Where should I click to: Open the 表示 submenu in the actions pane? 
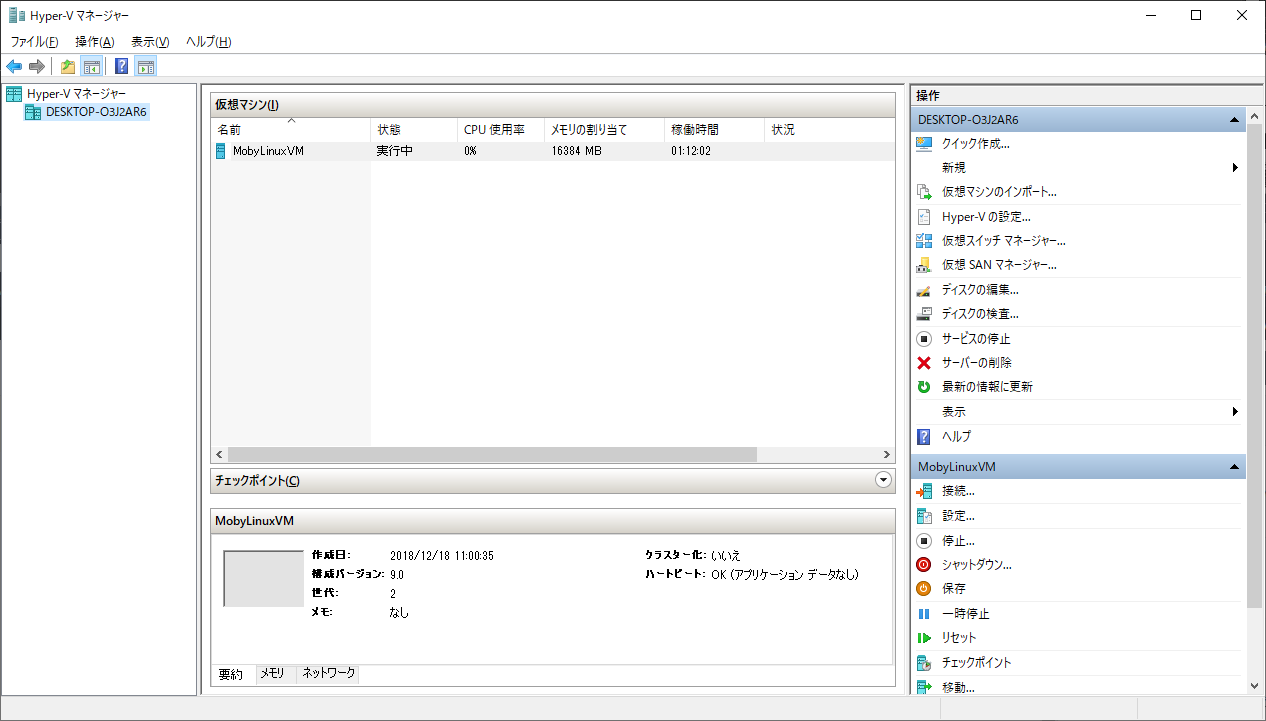click(1077, 412)
